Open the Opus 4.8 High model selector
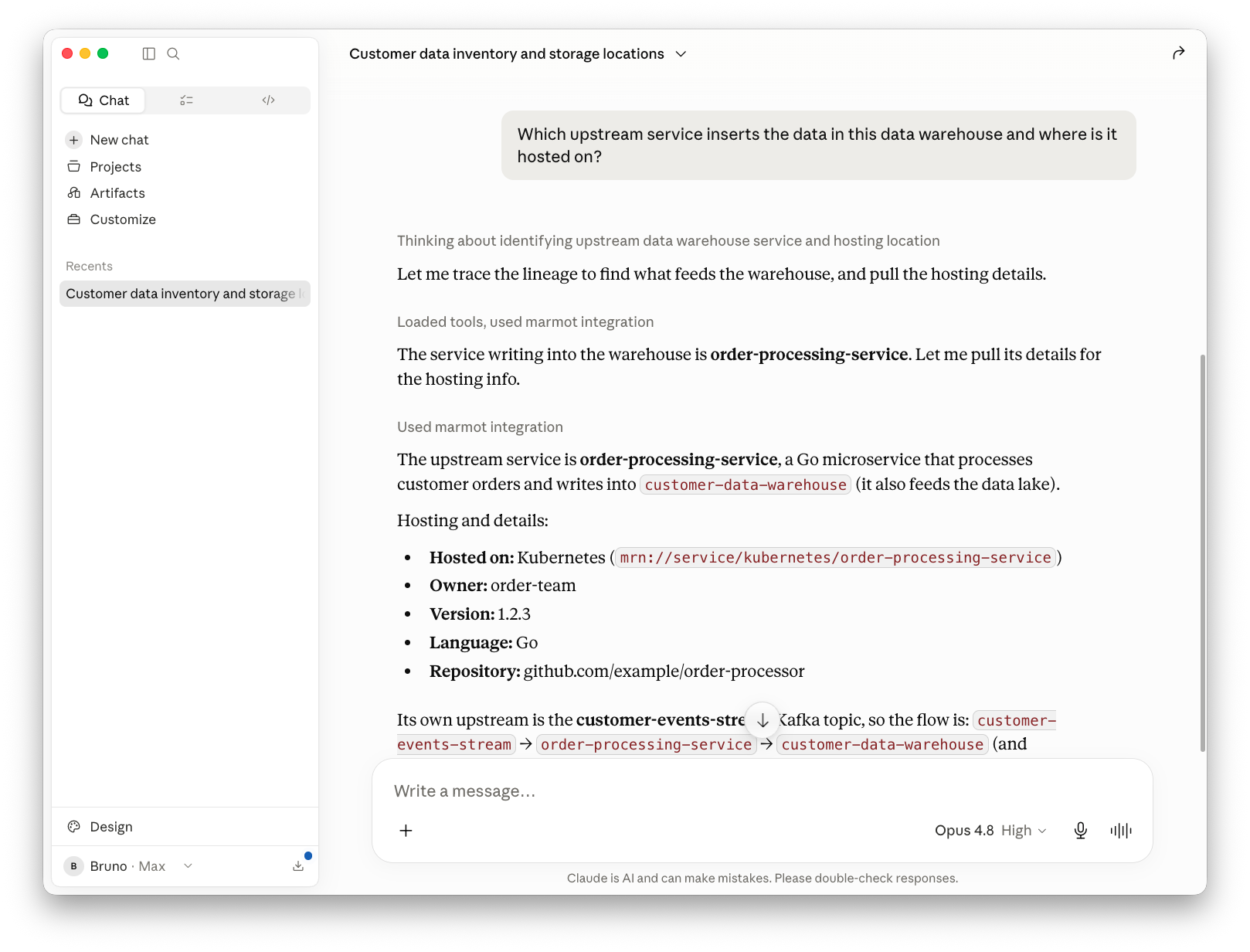Viewport: 1250px width, 952px height. (x=990, y=831)
